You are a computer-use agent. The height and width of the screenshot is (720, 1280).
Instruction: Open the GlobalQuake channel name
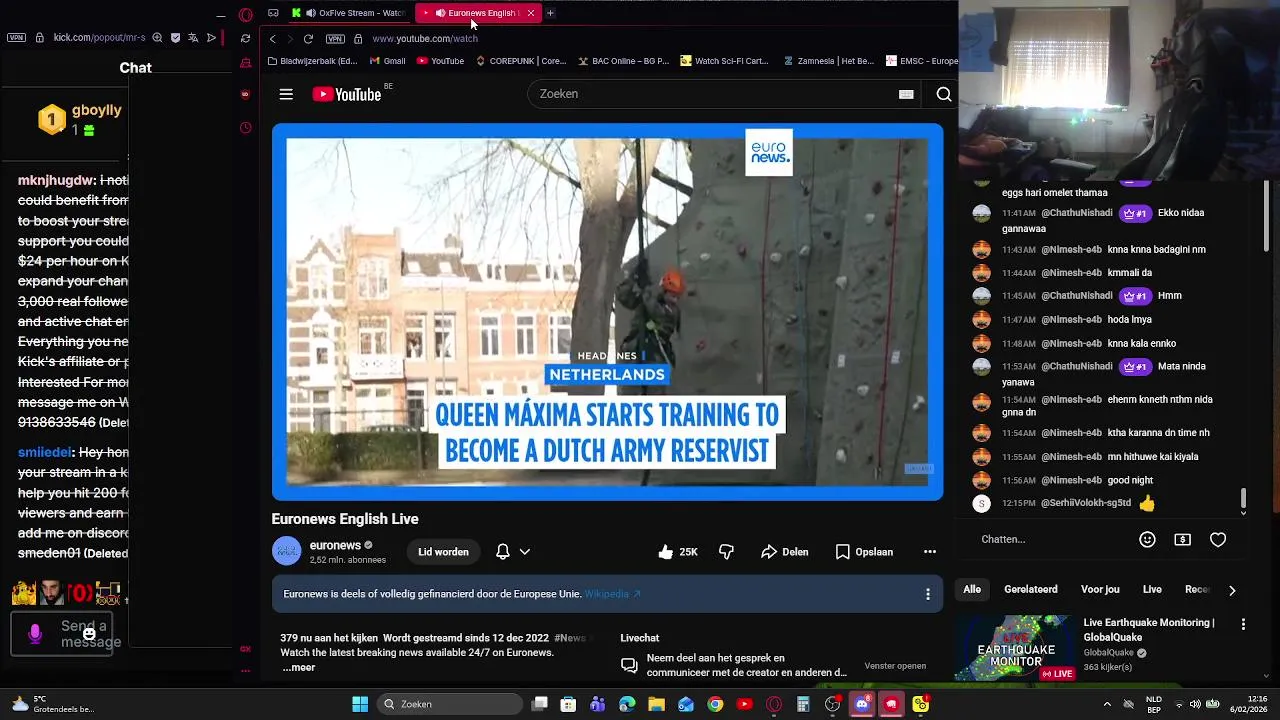coord(1108,653)
